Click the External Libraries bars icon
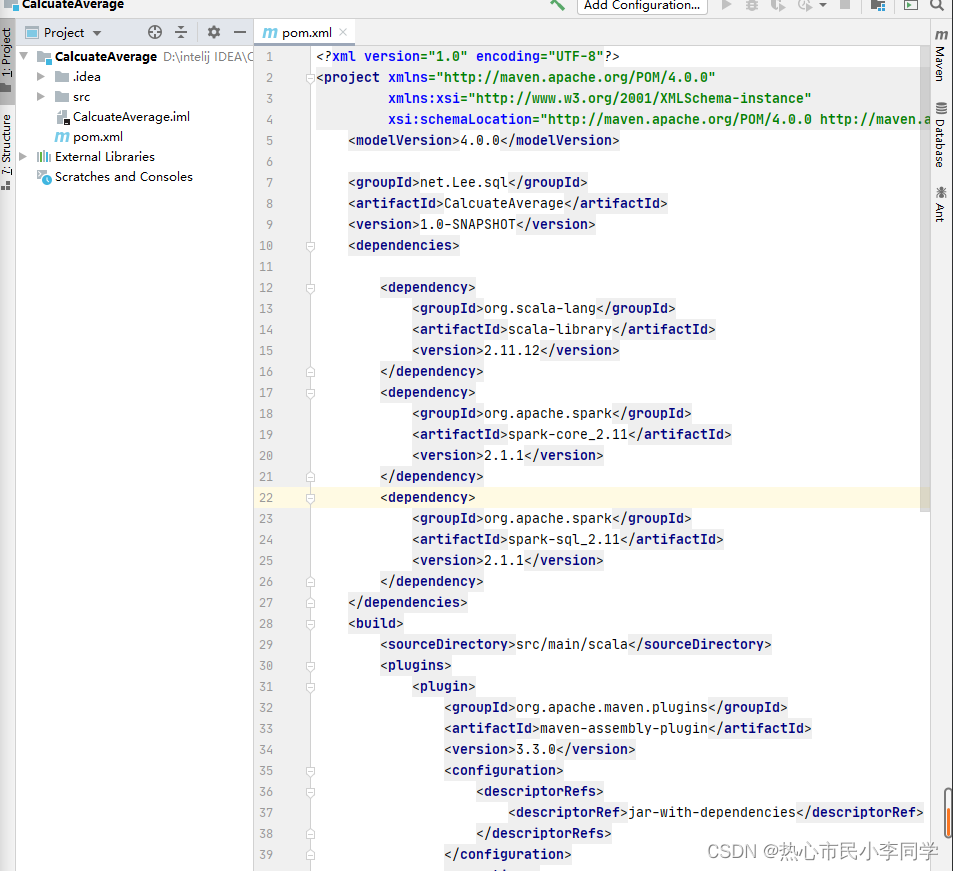Screen dimensions: 953x871 click(44, 157)
